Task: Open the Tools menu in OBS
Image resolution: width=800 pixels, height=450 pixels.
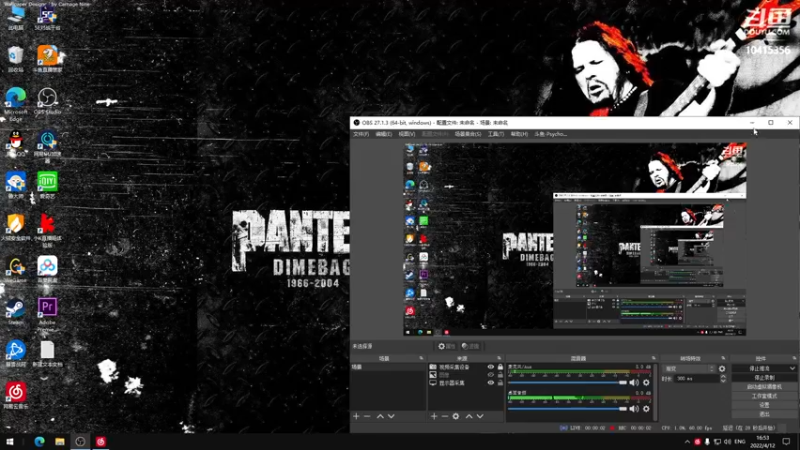Action: (x=495, y=134)
